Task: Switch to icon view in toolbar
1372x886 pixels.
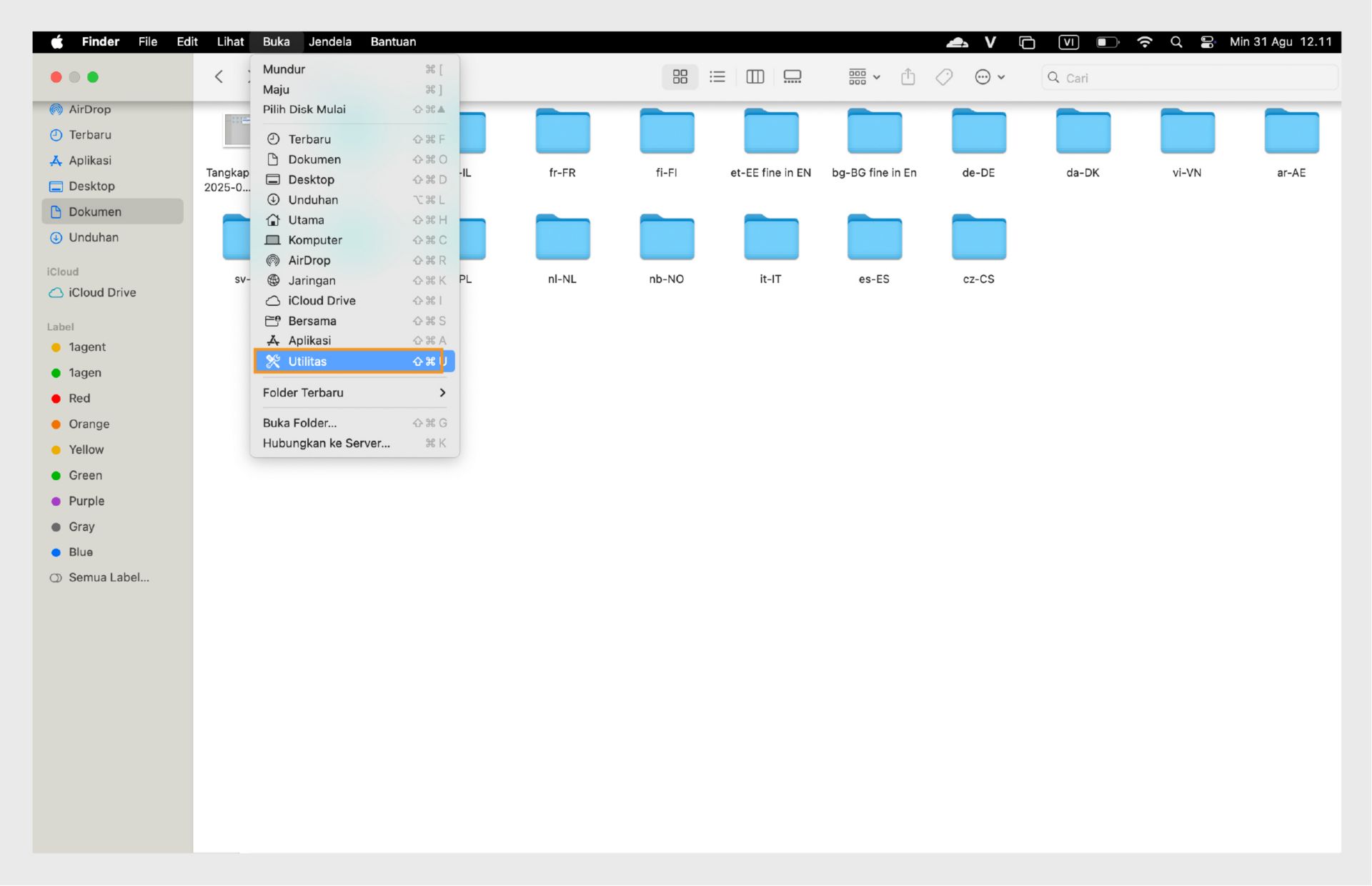Action: [680, 77]
